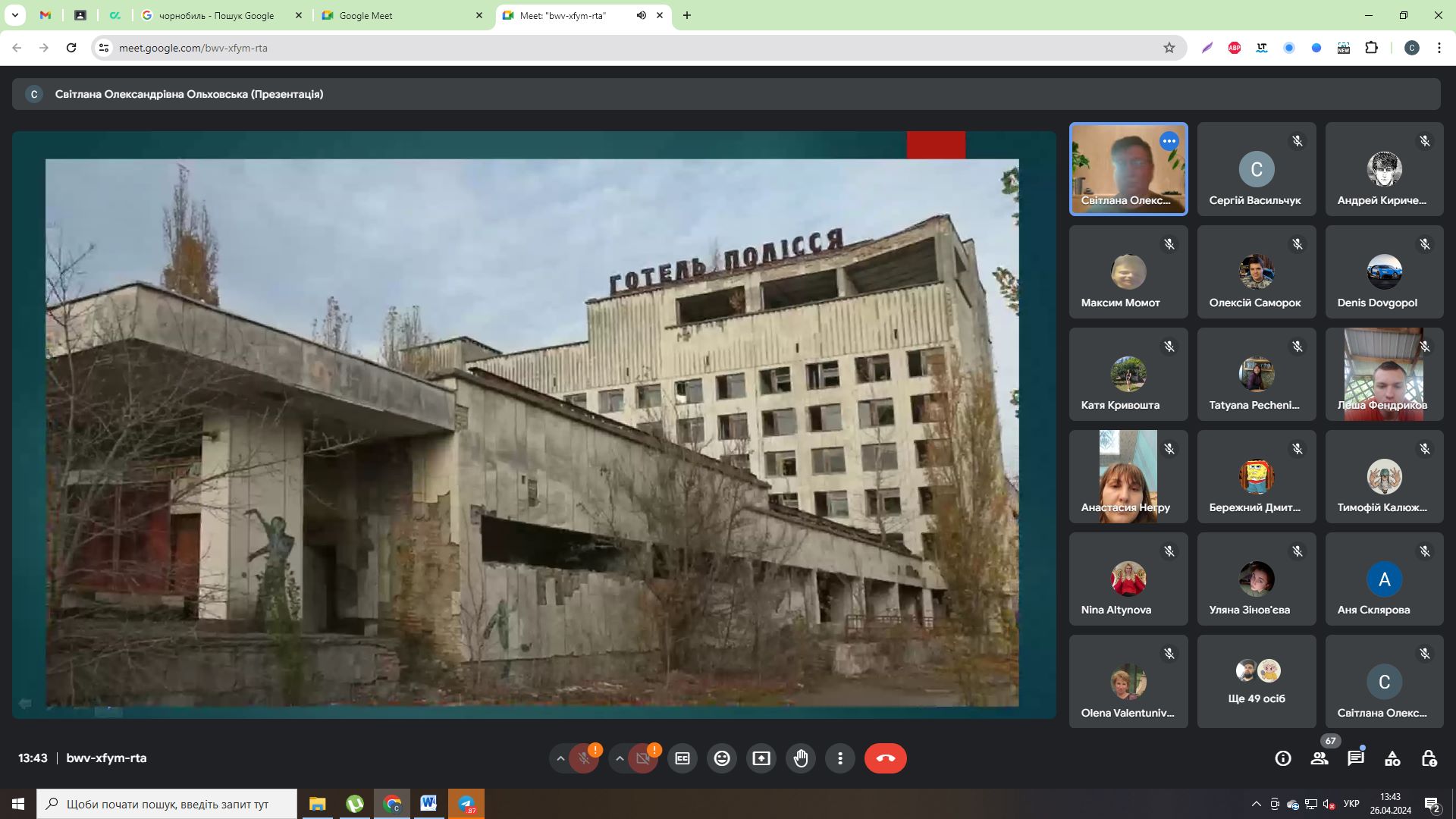The image size is (1456, 819).
Task: Show the people panel with 67 badge
Action: (1319, 758)
